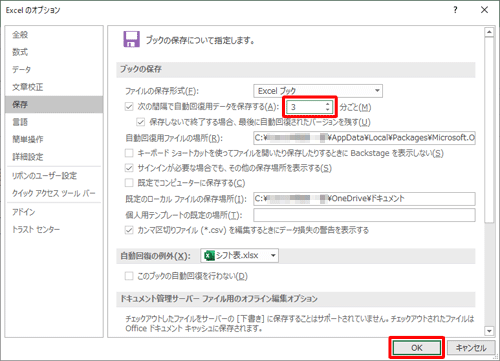
Task: Increase the auto-recover minutes with up arrow
Action: (x=328, y=104)
